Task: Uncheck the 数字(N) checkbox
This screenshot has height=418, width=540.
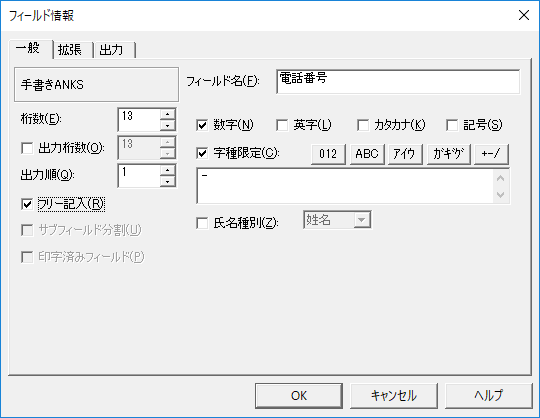Action: (202, 125)
